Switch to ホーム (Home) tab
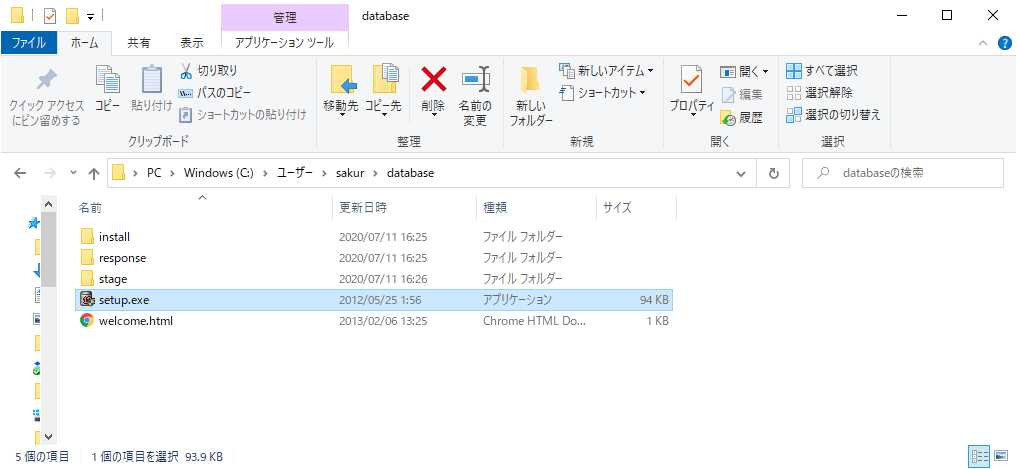The width and height of the screenshot is (1017, 469). [85, 43]
